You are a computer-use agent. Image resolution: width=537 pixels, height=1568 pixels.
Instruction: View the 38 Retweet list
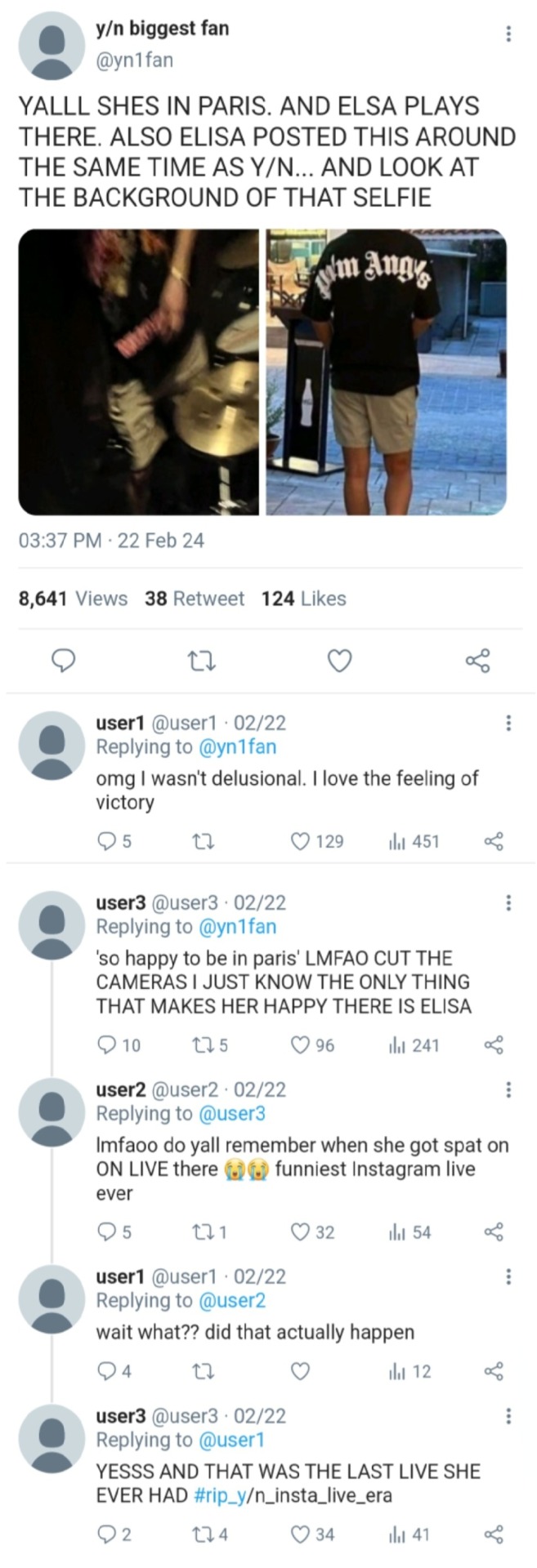(195, 599)
